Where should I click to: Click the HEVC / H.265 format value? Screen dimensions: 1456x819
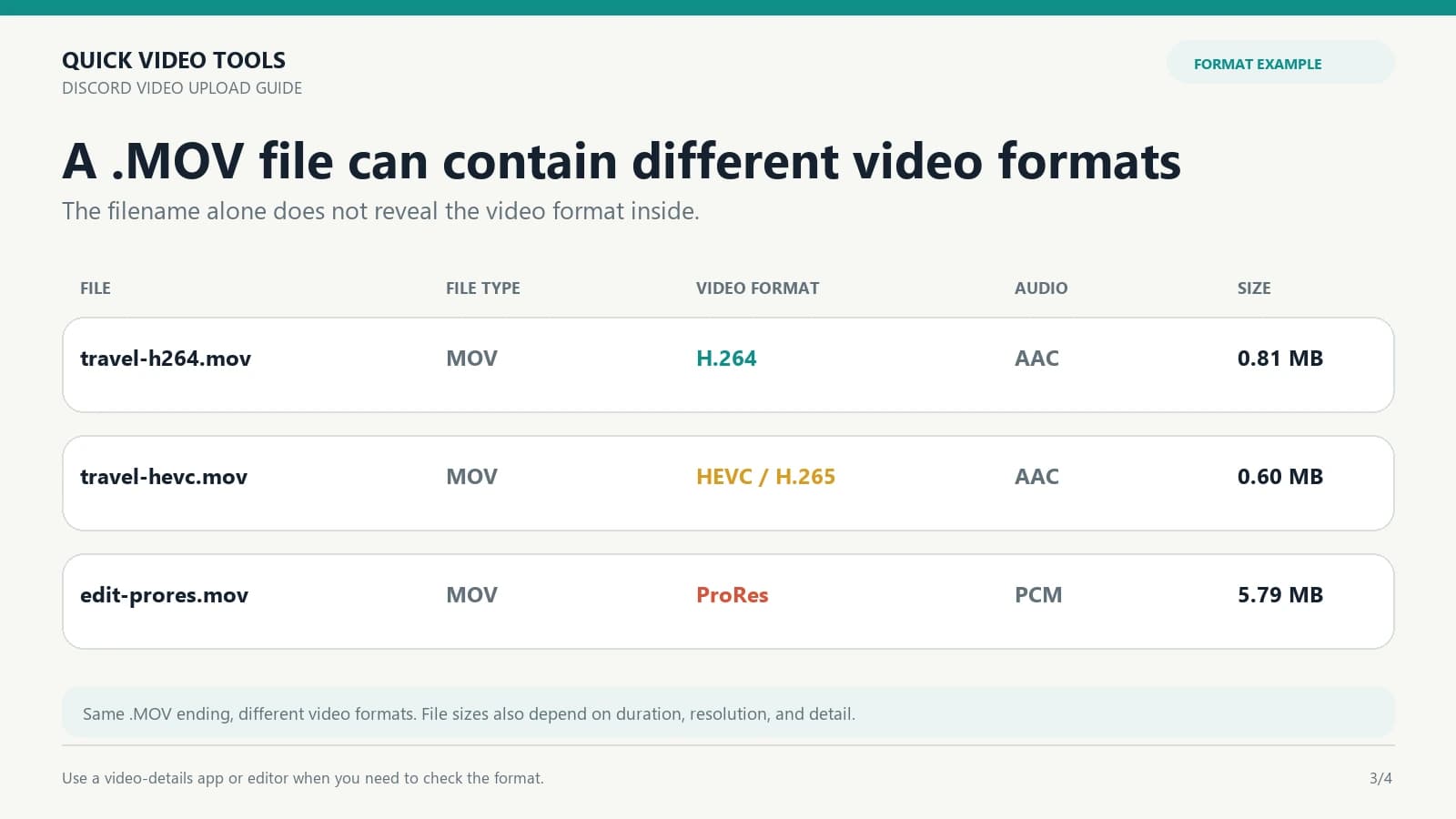point(765,477)
